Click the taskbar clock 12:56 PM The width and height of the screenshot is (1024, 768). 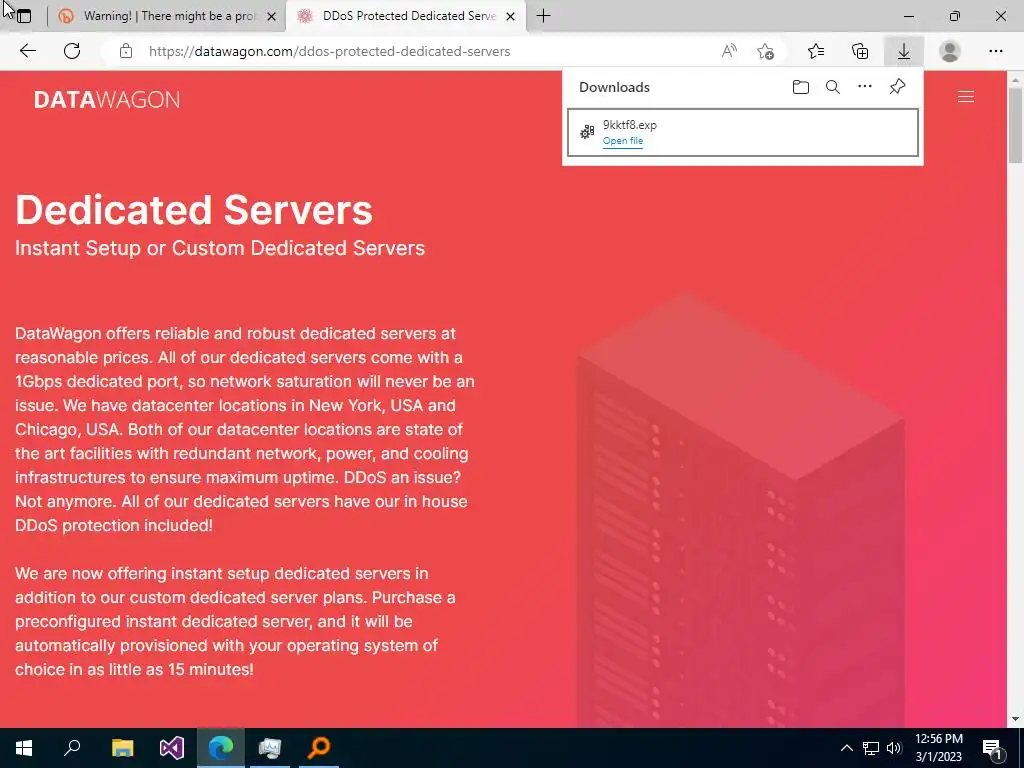938,739
